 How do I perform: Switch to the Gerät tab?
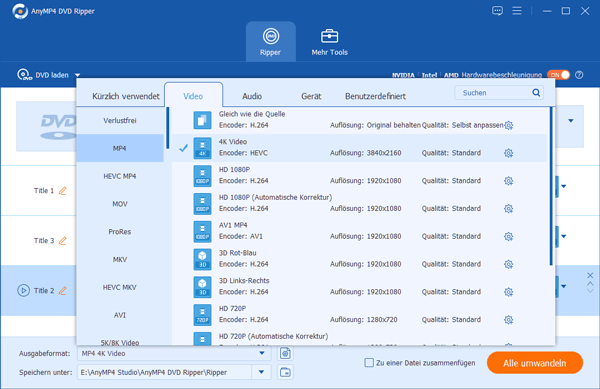(x=311, y=96)
